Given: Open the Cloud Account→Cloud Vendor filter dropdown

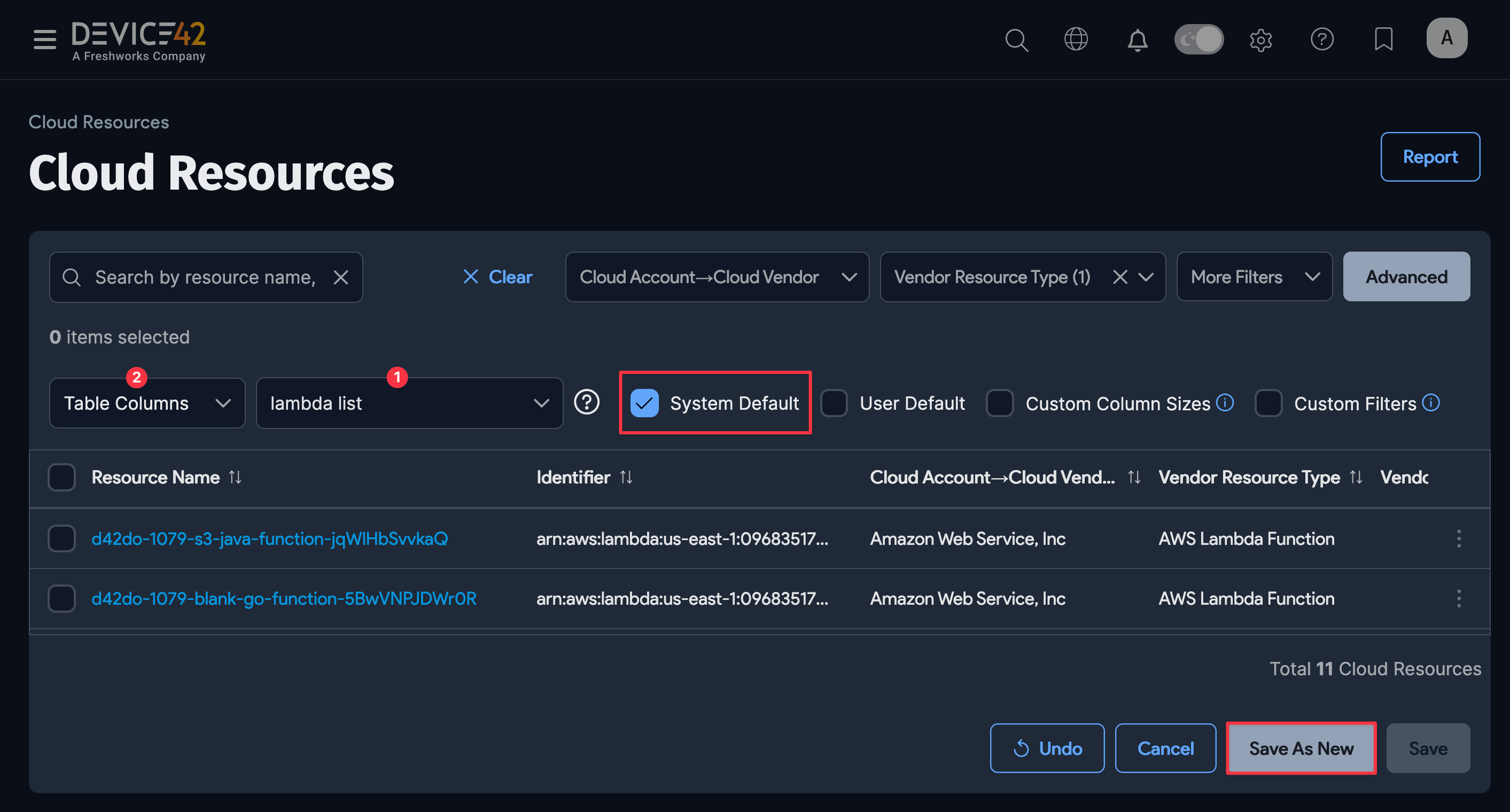Looking at the screenshot, I should coord(717,277).
